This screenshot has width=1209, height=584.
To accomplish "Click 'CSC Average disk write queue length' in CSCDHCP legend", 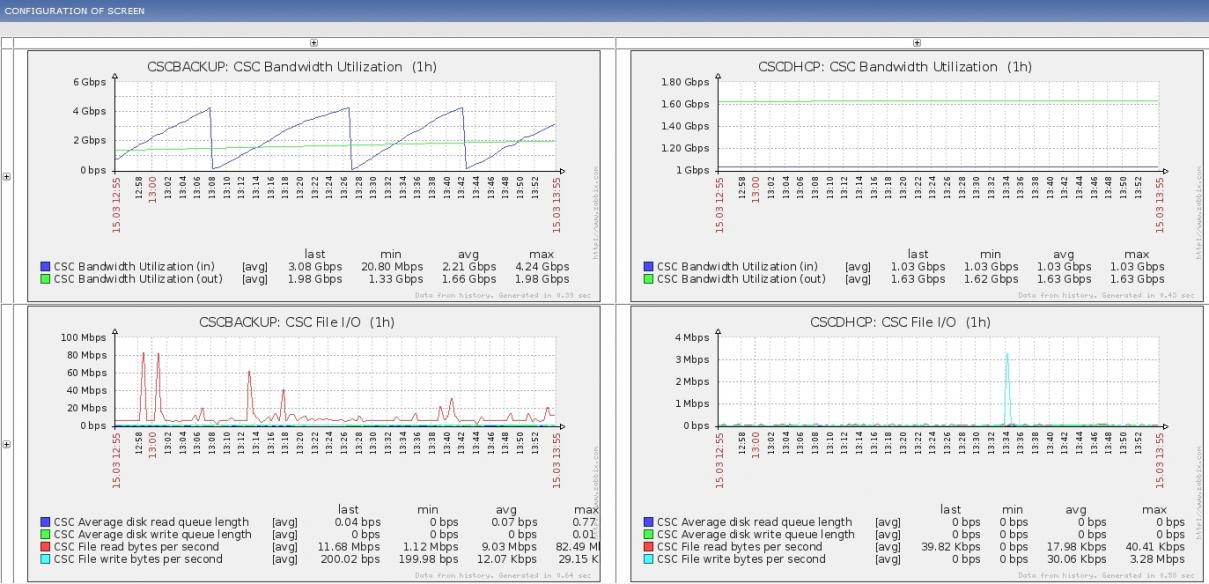I will (756, 535).
